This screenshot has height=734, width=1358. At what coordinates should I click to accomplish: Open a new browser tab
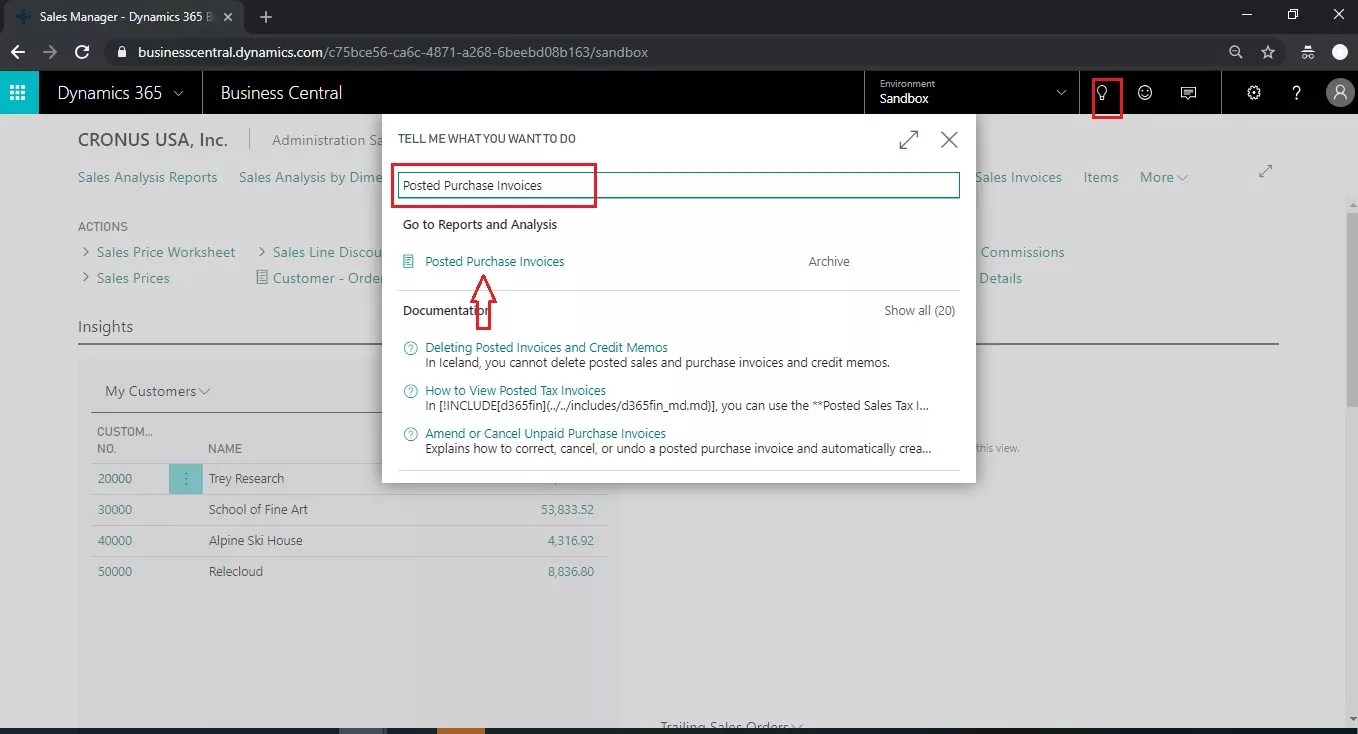(265, 16)
